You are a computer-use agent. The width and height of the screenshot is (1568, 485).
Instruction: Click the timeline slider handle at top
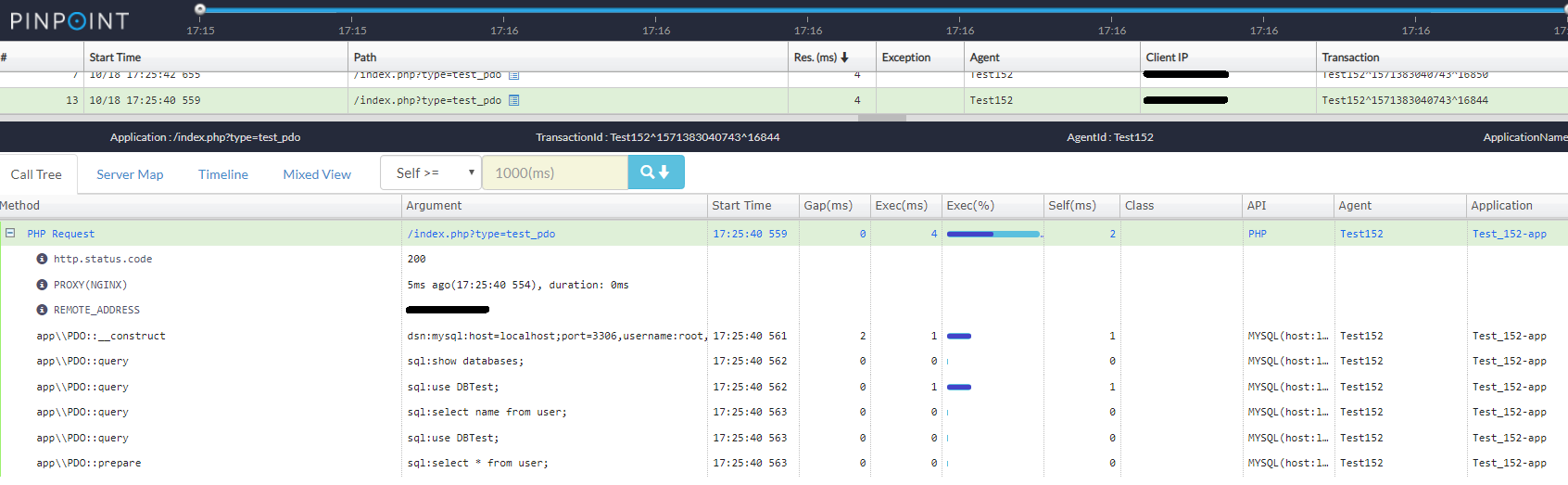click(200, 9)
